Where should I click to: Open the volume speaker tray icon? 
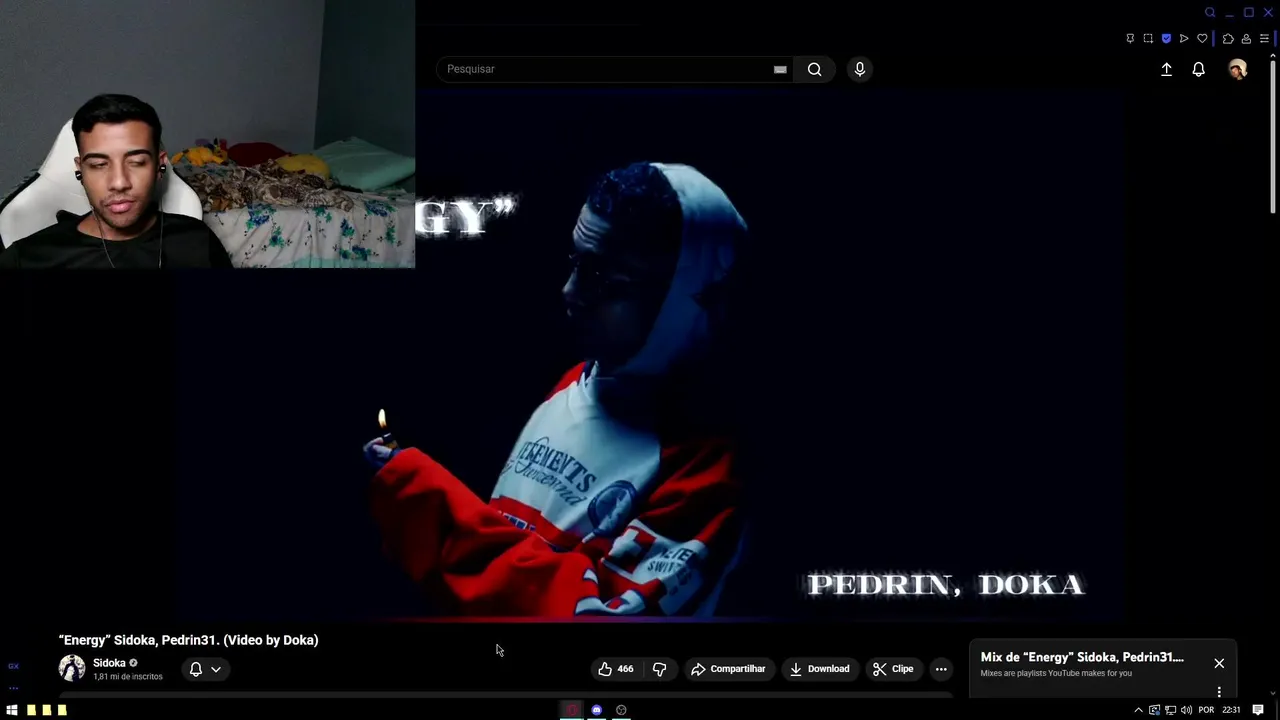[1186, 710]
